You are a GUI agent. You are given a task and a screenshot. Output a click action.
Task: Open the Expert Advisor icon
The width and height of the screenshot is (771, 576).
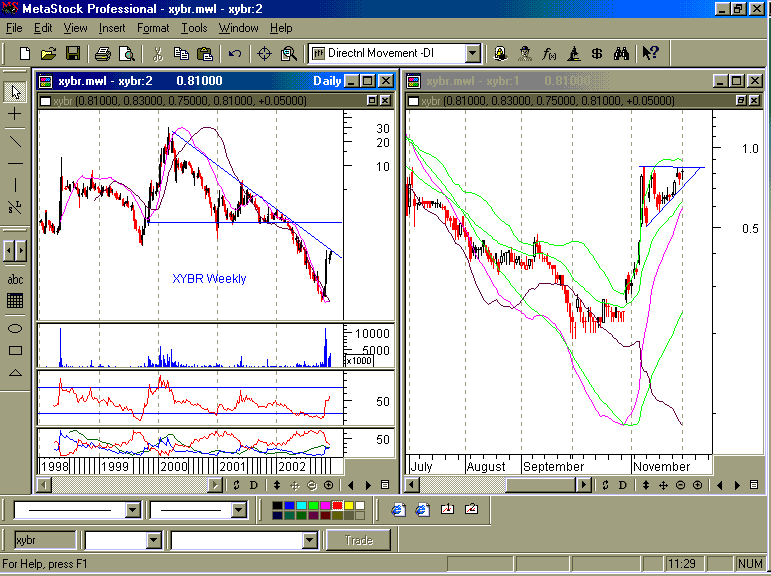coord(501,53)
